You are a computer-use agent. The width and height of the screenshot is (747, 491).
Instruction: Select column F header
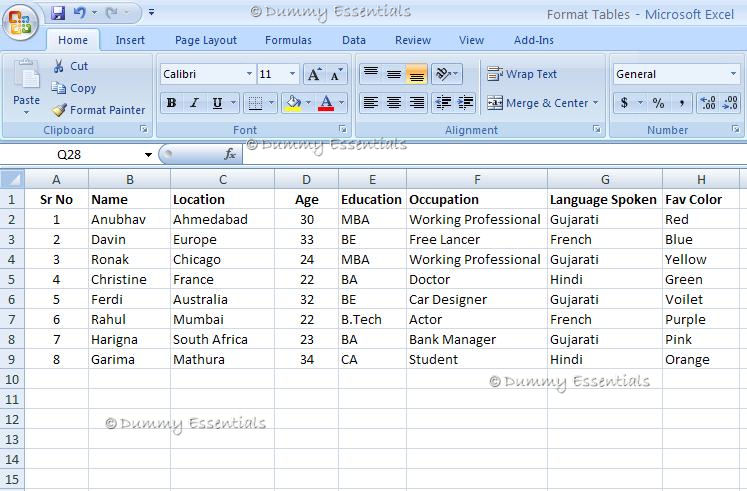pos(477,180)
